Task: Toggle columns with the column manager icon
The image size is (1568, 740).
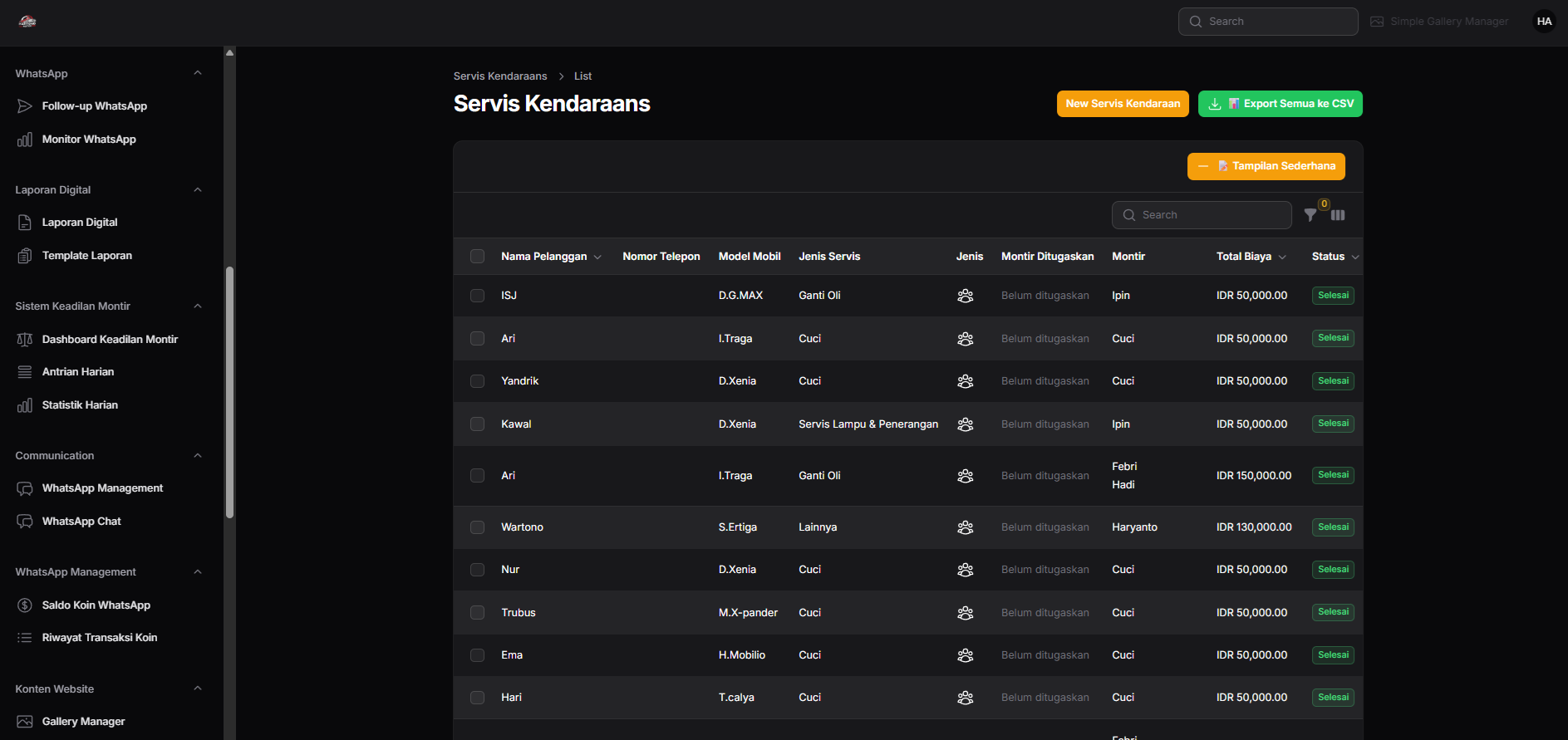Action: coord(1338,215)
